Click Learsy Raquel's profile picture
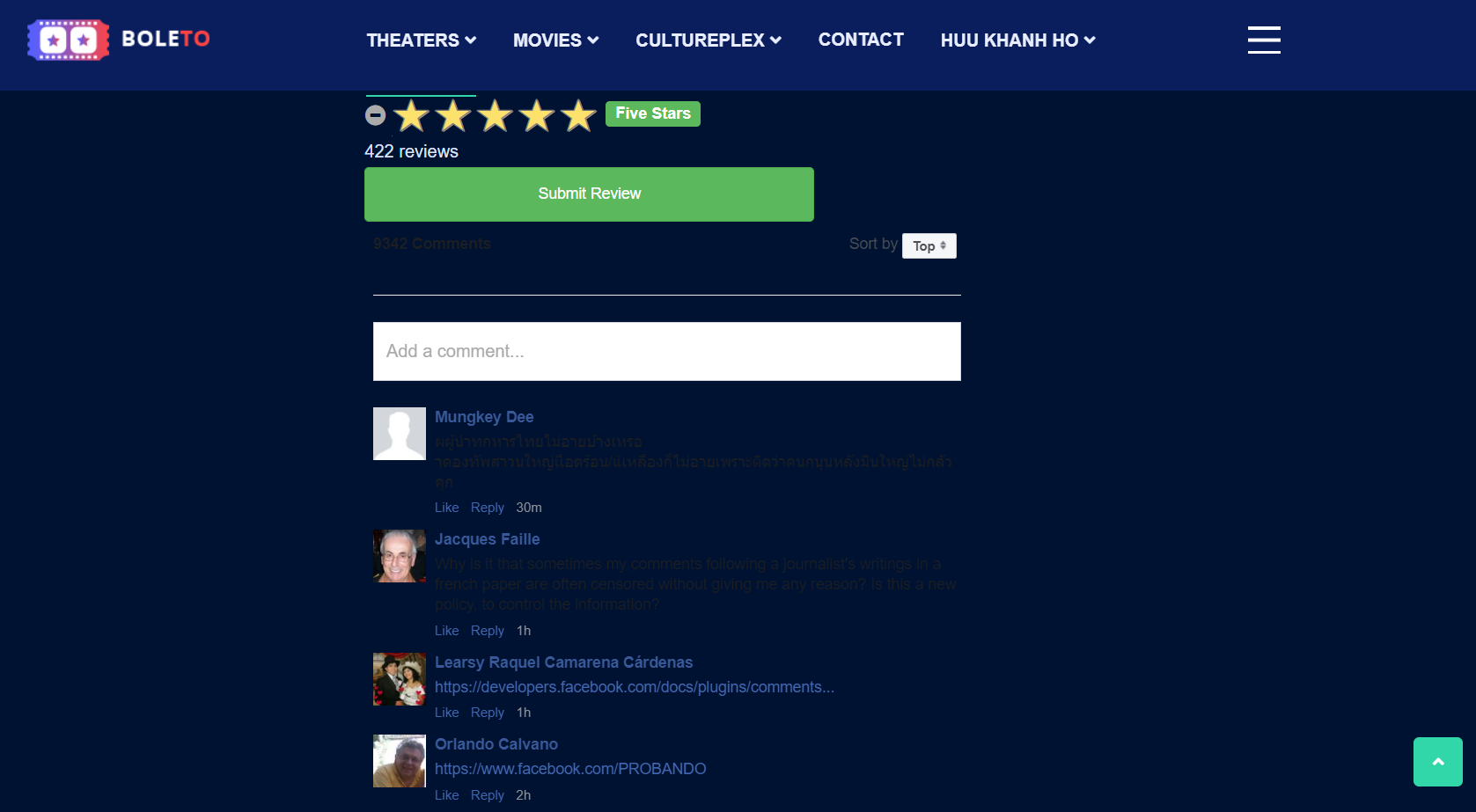This screenshot has width=1476, height=812. (399, 678)
